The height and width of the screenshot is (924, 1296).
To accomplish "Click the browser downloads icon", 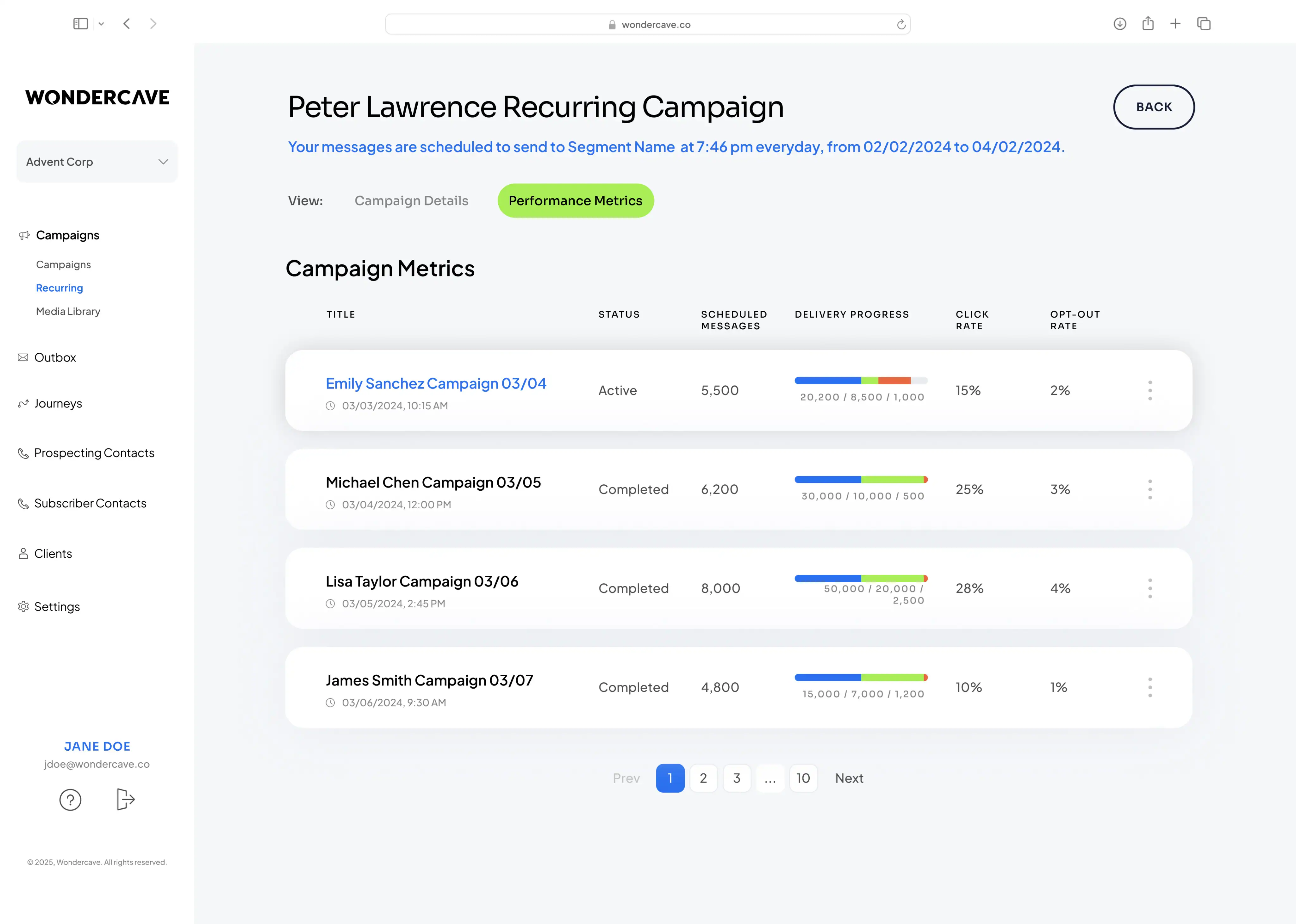I will (1119, 24).
